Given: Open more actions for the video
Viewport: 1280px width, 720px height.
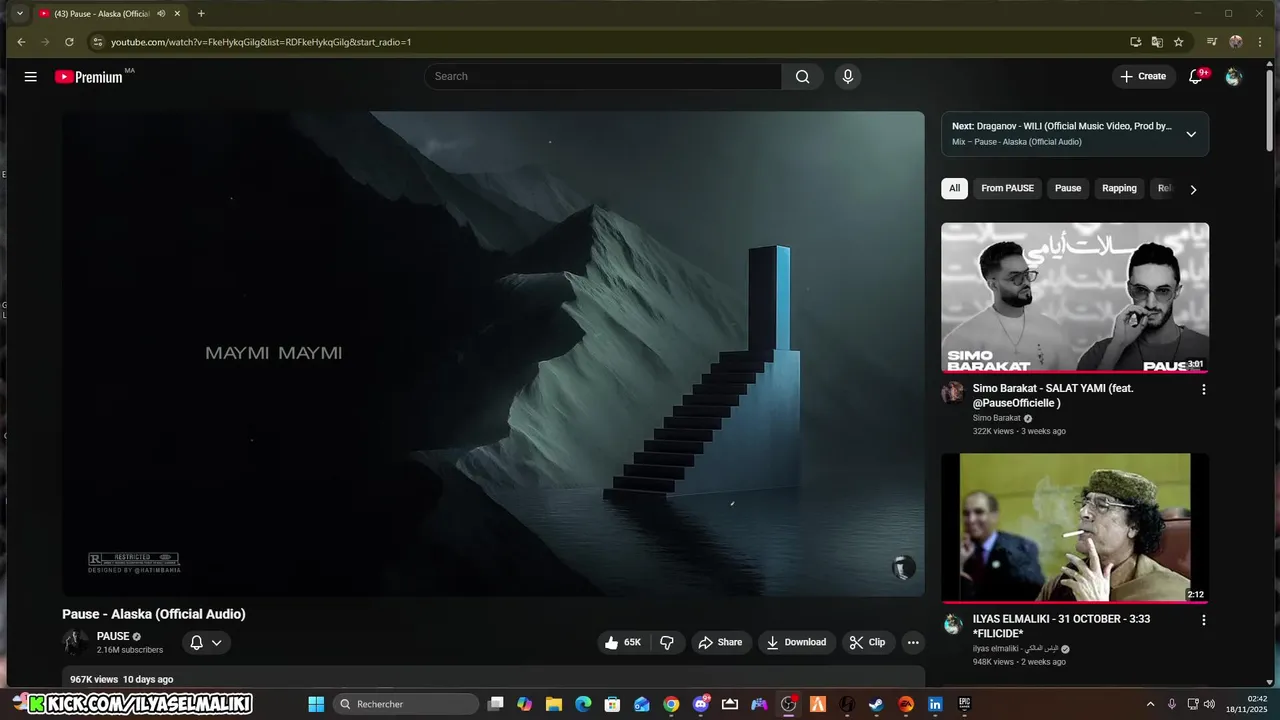Looking at the screenshot, I should [912, 642].
